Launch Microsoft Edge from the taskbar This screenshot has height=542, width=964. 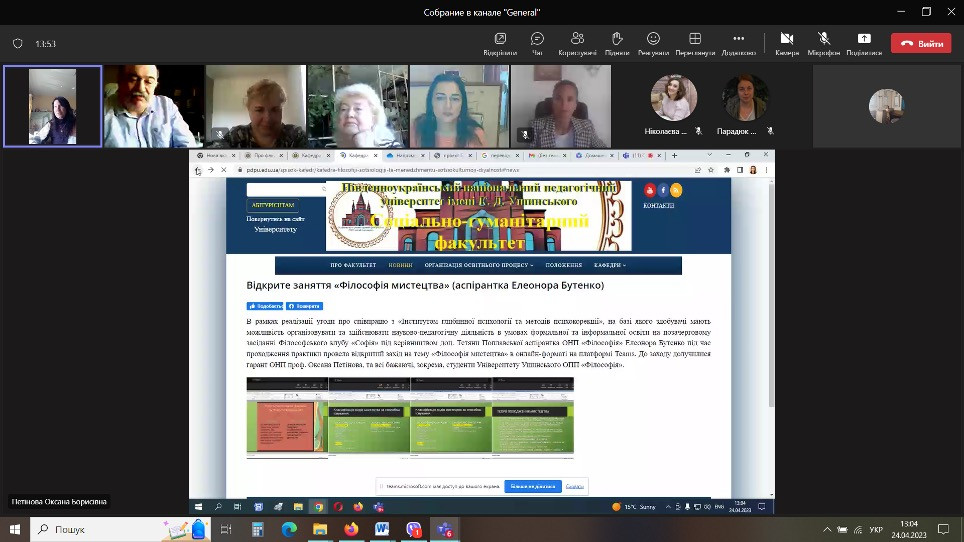(289, 529)
